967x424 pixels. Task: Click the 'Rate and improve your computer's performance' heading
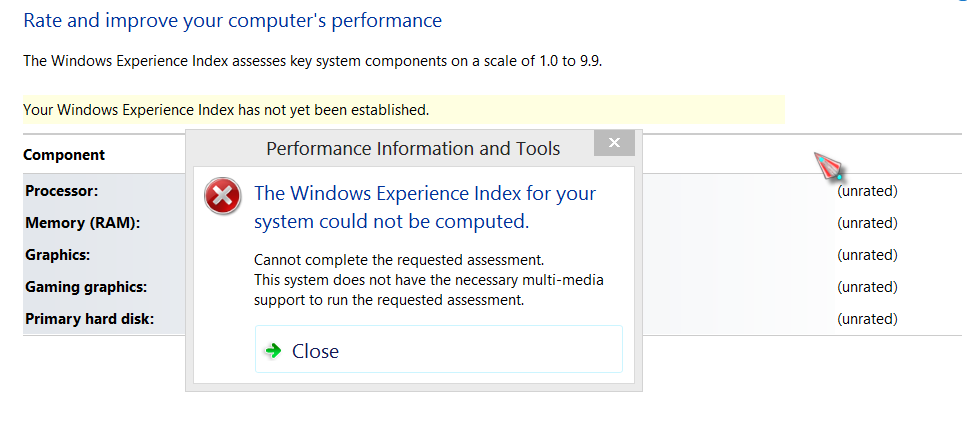232,20
